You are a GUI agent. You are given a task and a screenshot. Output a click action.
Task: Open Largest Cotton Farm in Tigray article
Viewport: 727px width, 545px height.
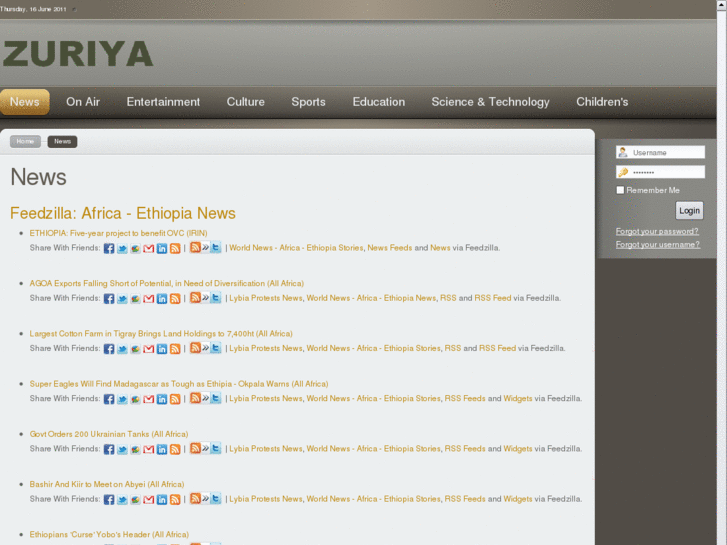point(161,333)
